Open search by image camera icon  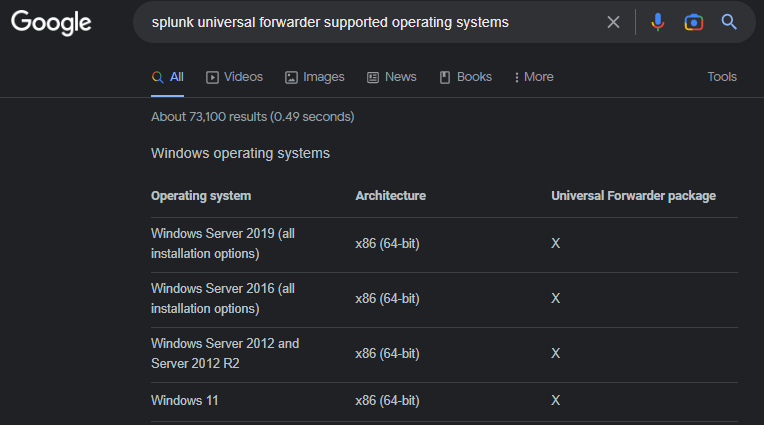tap(693, 22)
